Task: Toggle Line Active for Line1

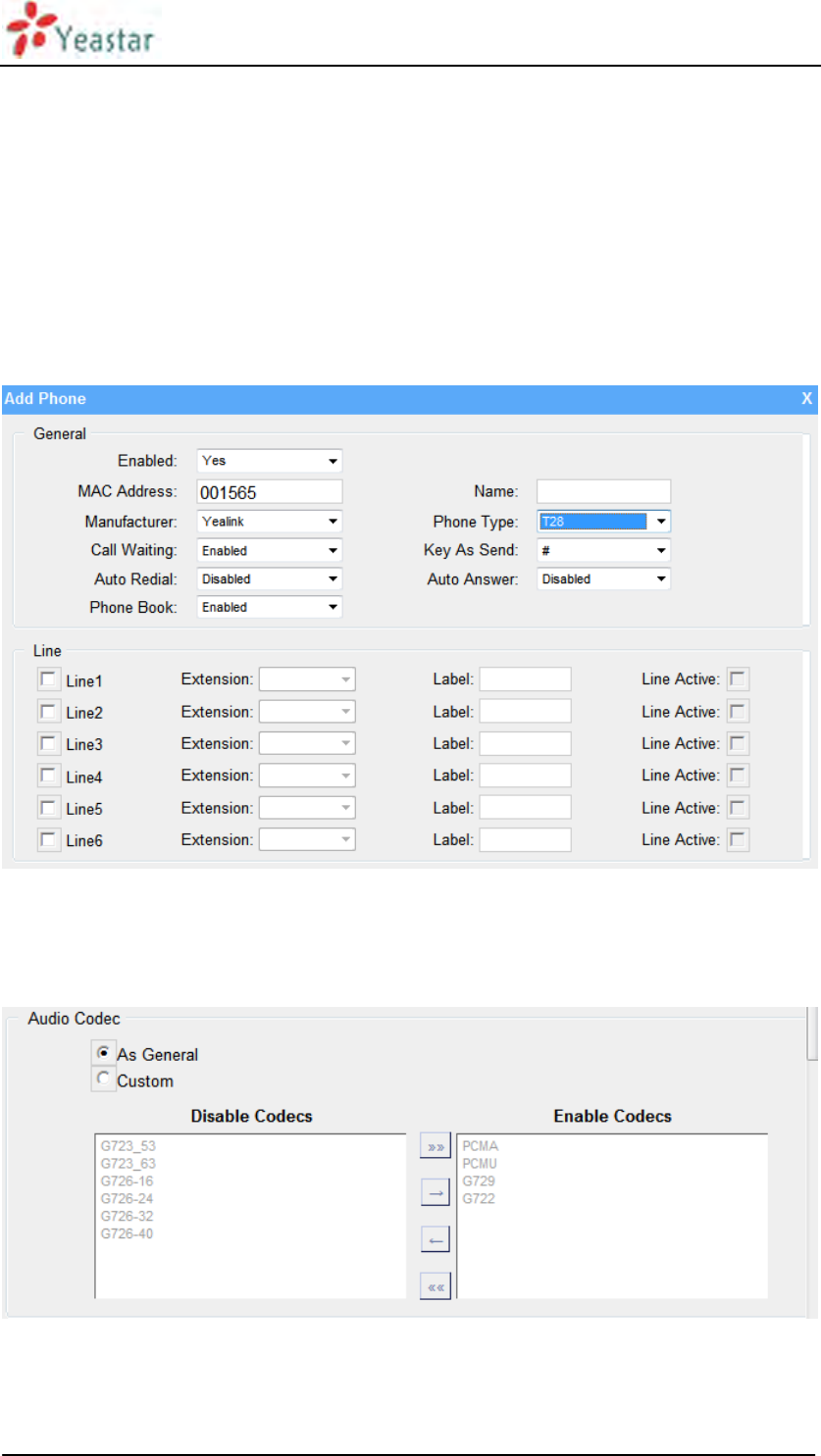Action: tap(737, 679)
